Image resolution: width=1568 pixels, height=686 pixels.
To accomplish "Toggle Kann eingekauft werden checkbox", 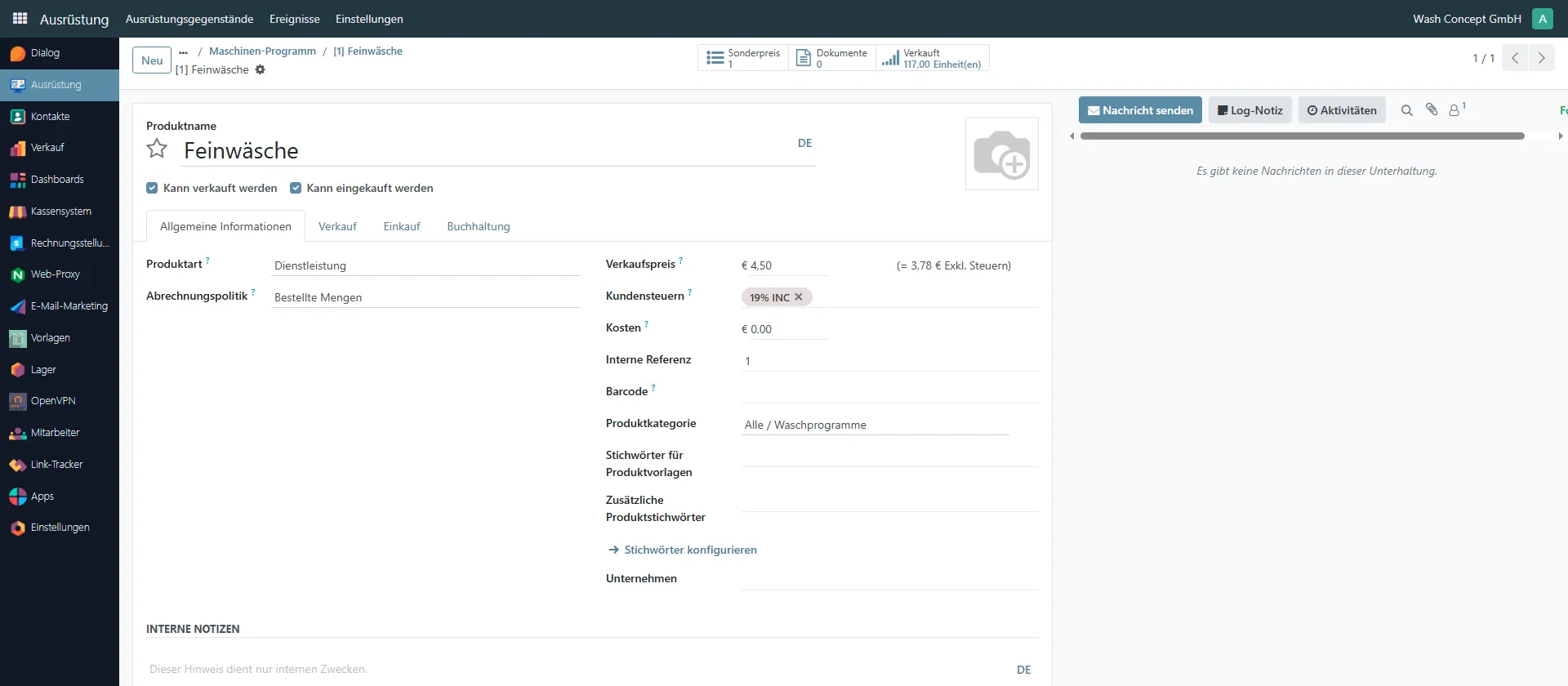I will tap(296, 188).
